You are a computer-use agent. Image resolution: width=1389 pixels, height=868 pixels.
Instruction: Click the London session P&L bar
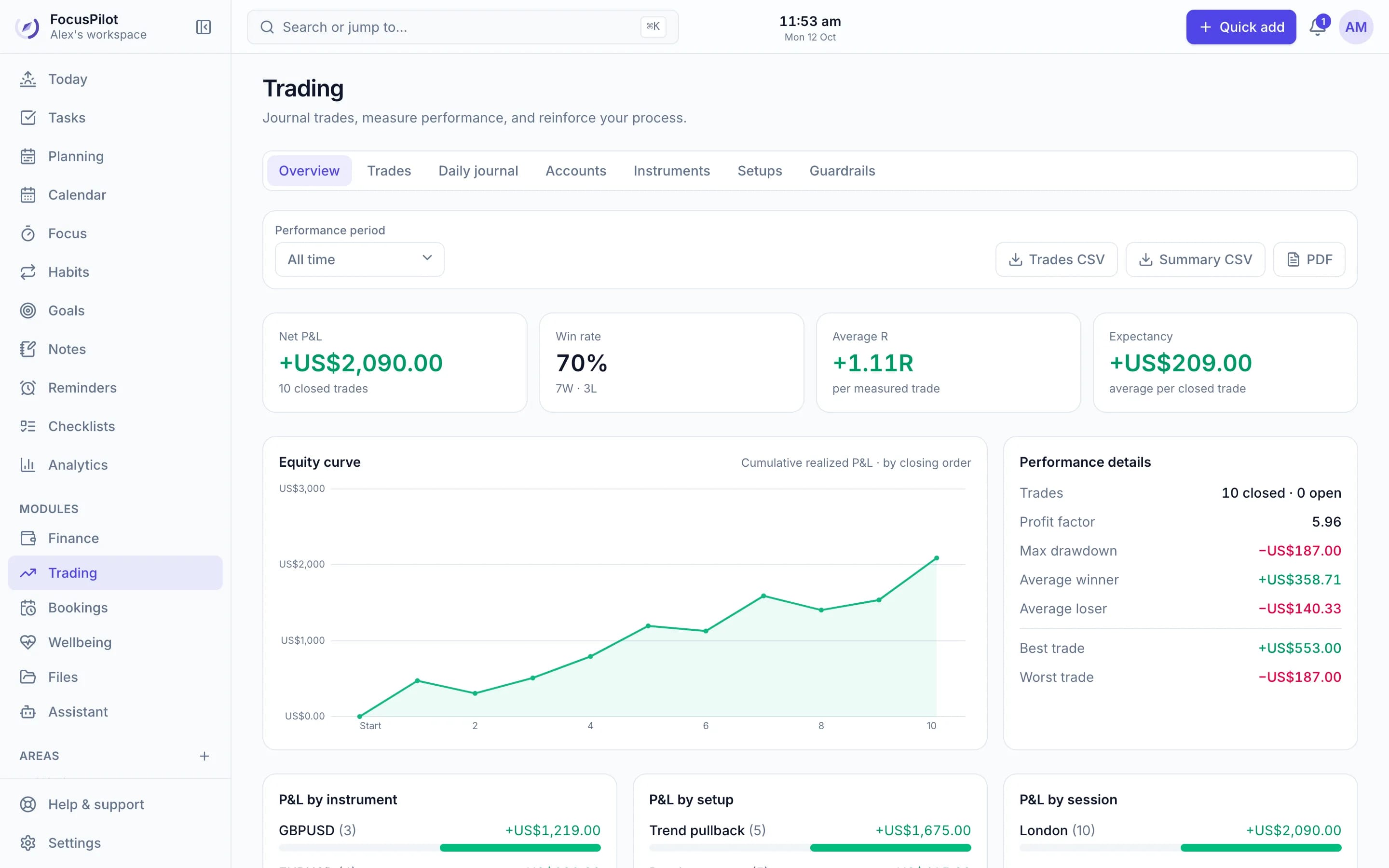coord(1180,847)
